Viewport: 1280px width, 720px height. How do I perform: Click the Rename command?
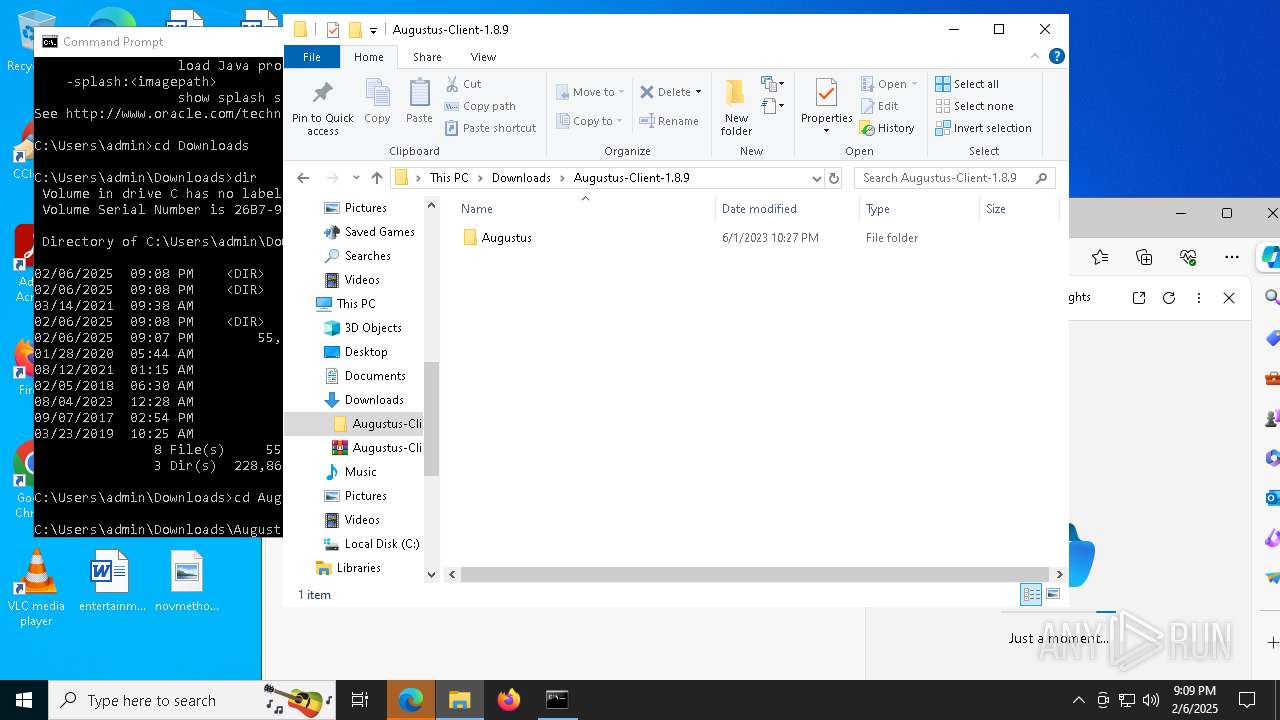click(670, 121)
